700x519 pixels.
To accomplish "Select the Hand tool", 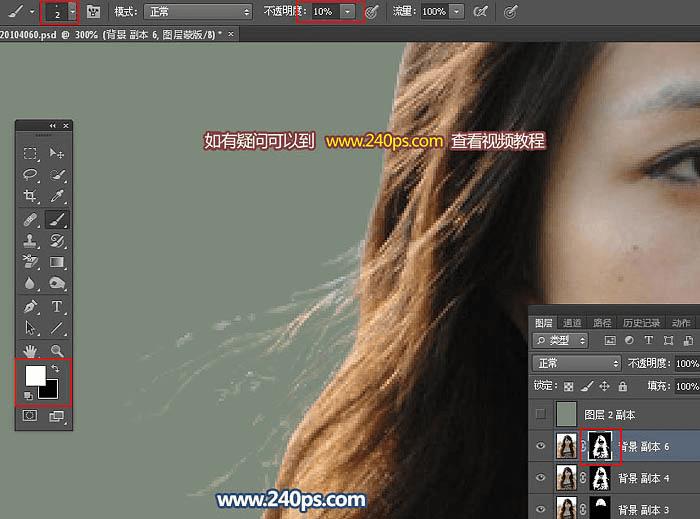I will 30,351.
